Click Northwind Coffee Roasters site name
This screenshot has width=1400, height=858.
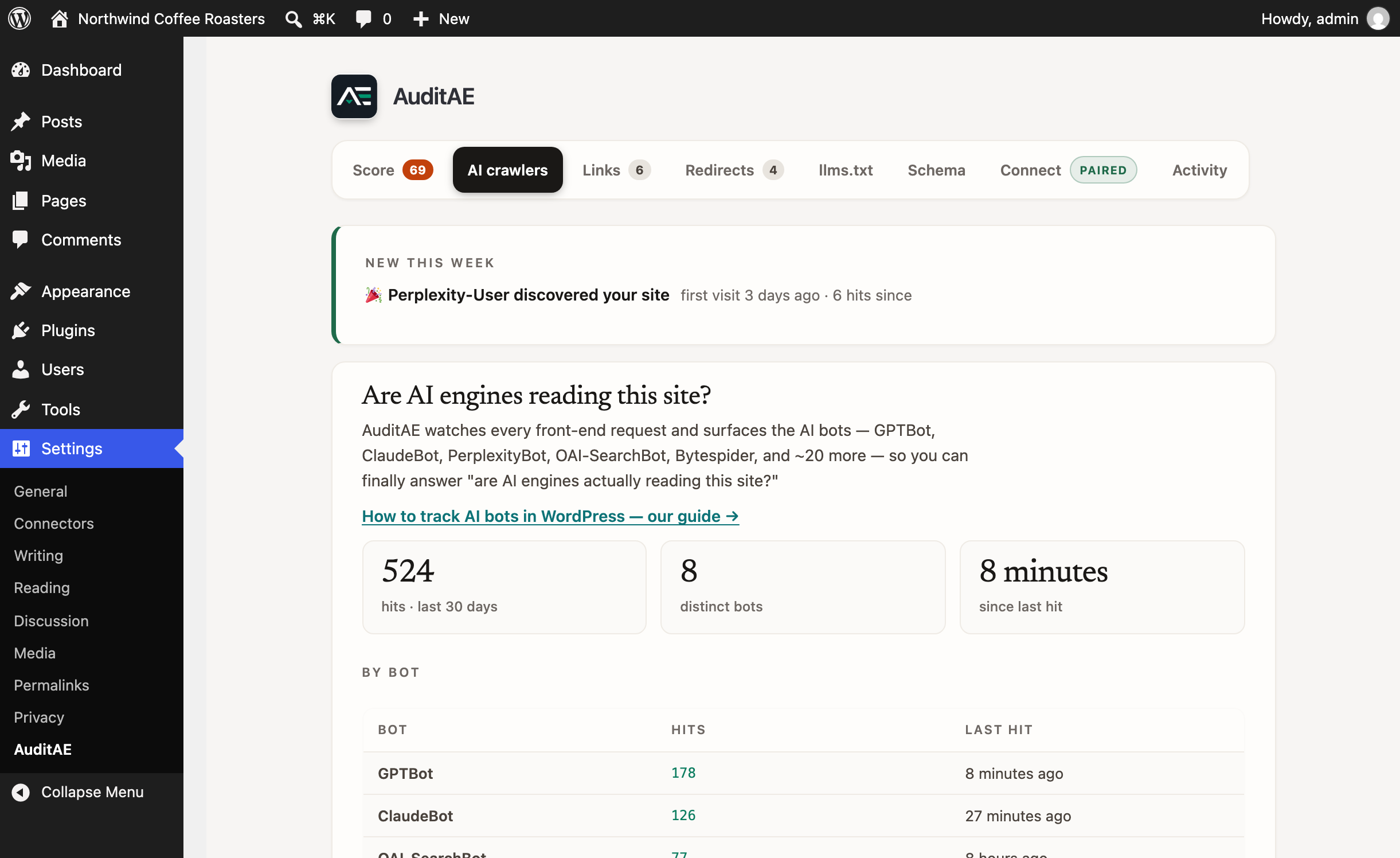[x=171, y=19]
